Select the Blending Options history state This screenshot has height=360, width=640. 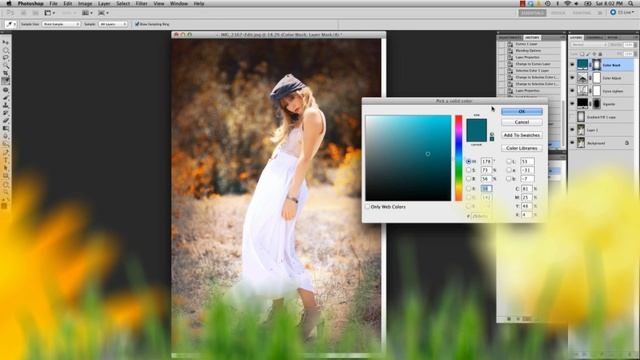pyautogui.click(x=529, y=51)
